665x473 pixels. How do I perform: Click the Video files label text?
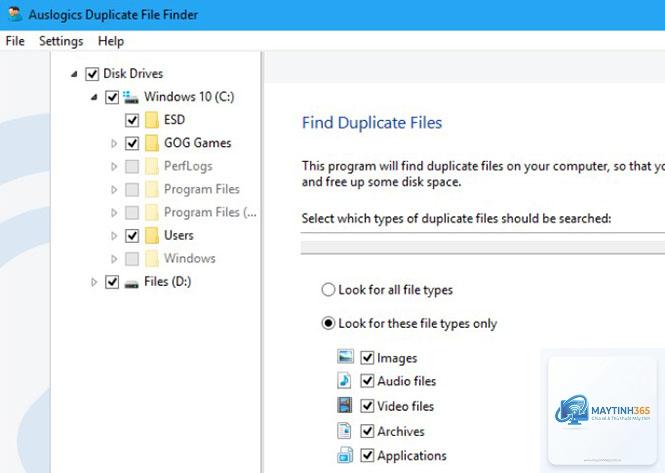405,406
